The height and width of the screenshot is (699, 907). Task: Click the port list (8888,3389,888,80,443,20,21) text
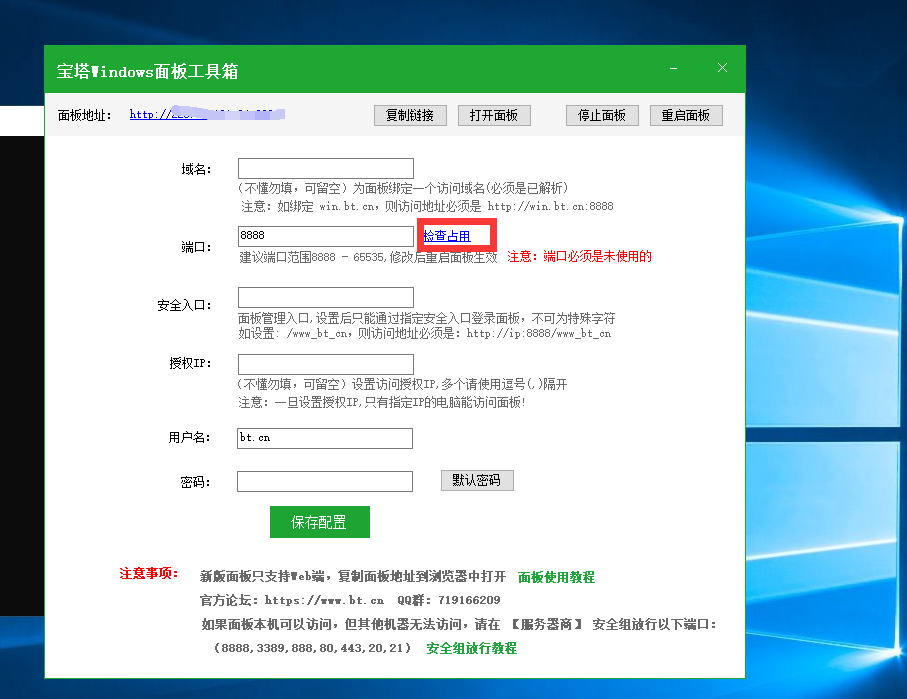click(312, 648)
